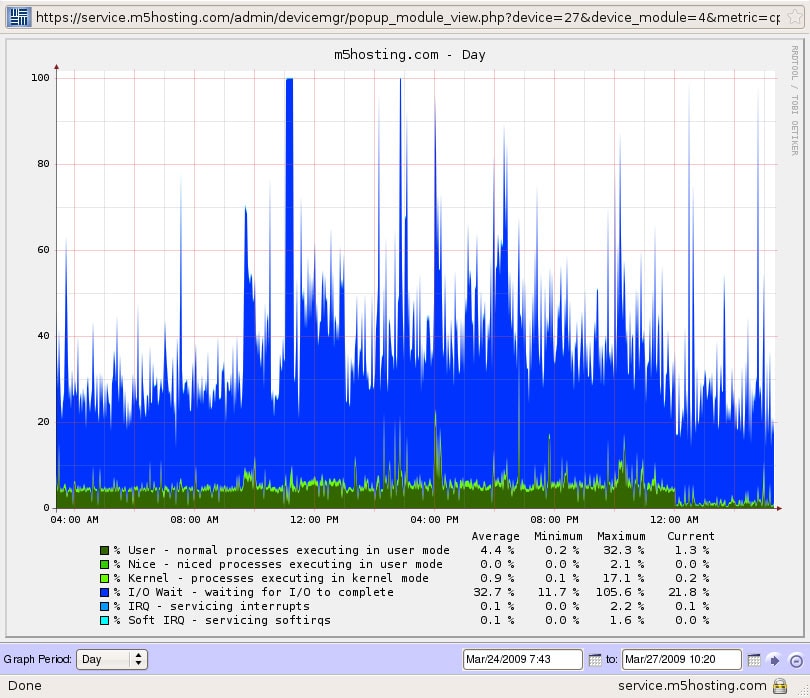Screen dimensions: 810x698
Task: Click the Nice legend color swatch
Action: [x=104, y=564]
